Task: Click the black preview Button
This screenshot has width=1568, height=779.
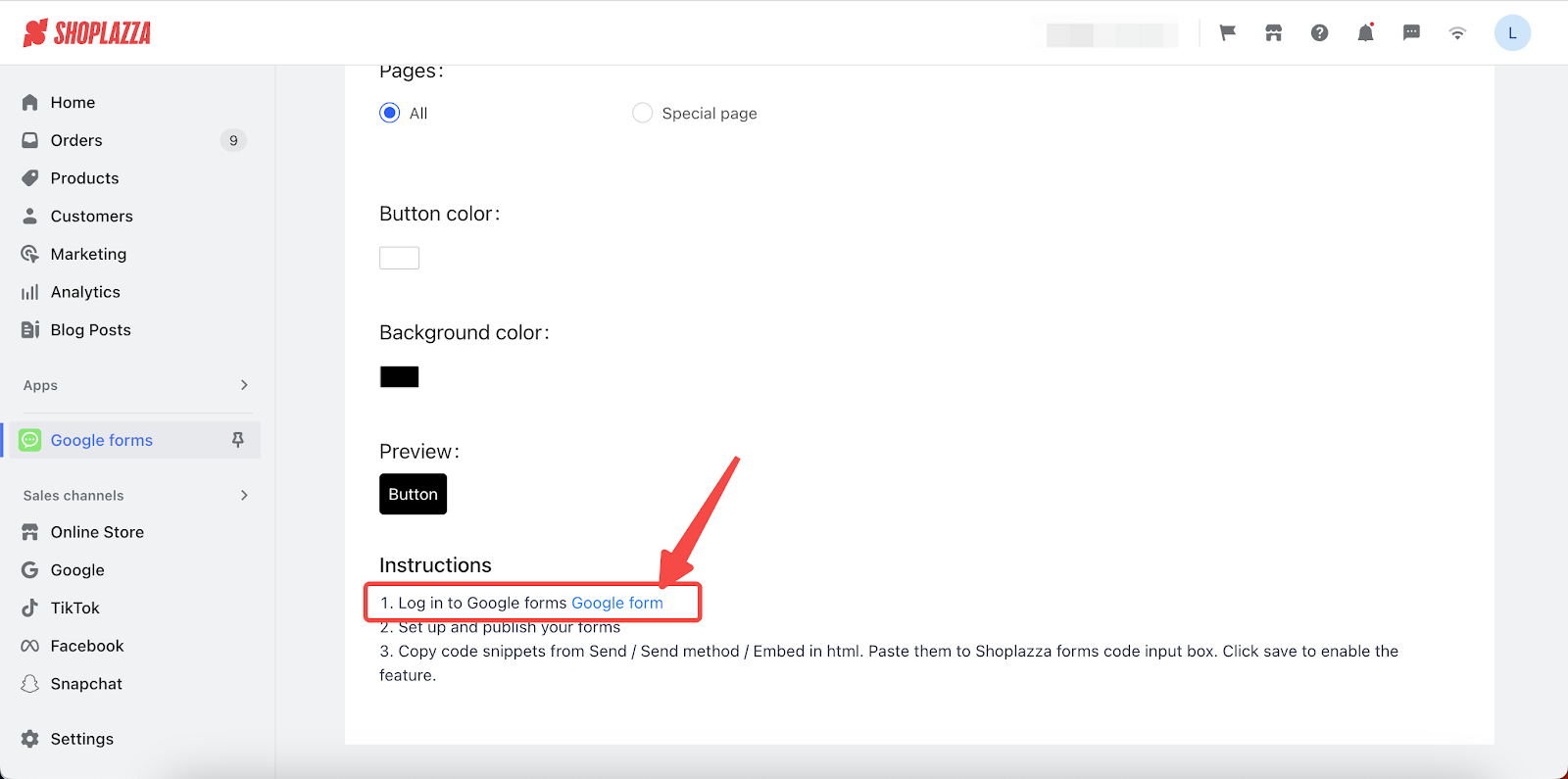Action: 413,494
